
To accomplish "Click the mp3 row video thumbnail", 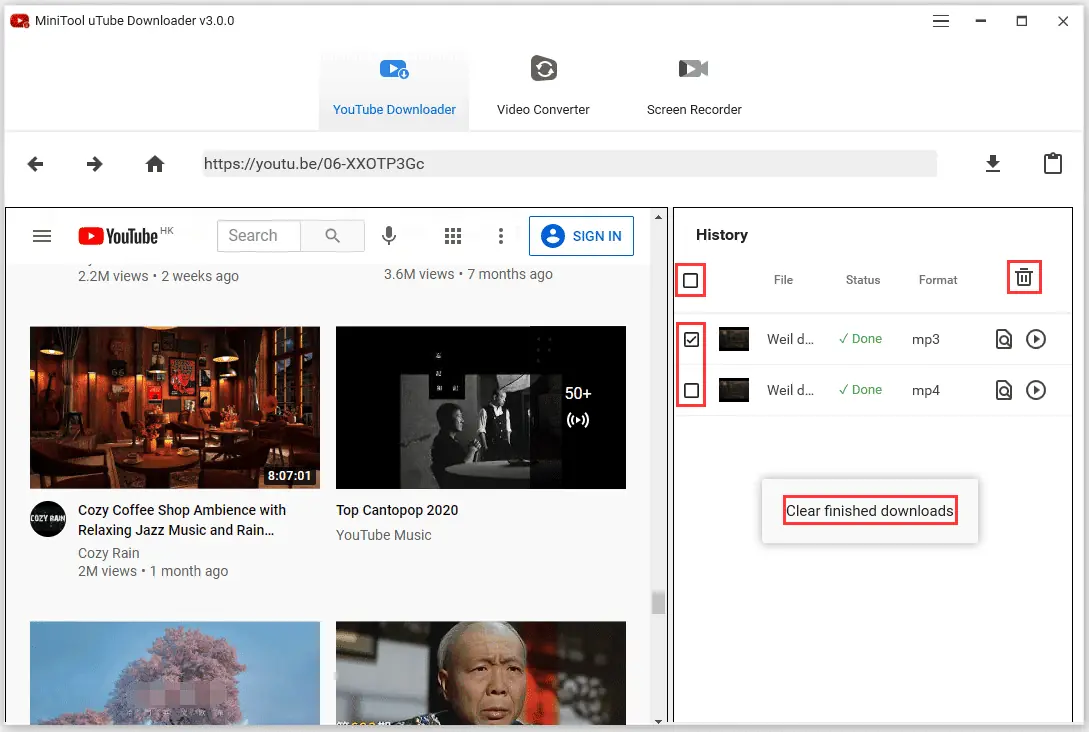I will (733, 339).
